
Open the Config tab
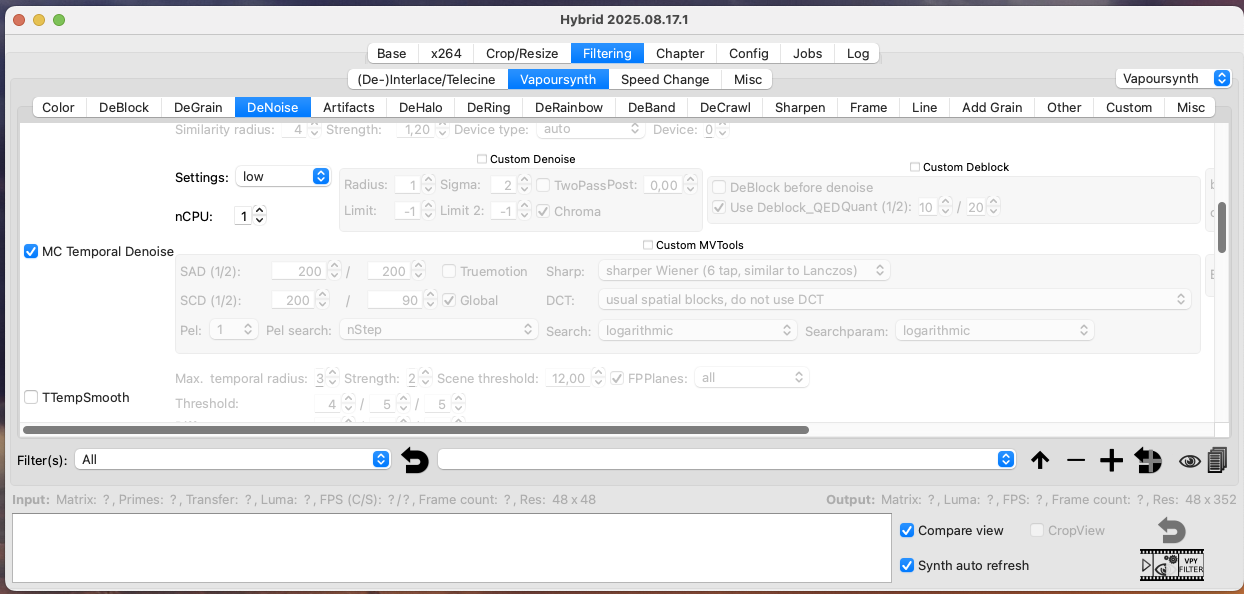tap(749, 53)
